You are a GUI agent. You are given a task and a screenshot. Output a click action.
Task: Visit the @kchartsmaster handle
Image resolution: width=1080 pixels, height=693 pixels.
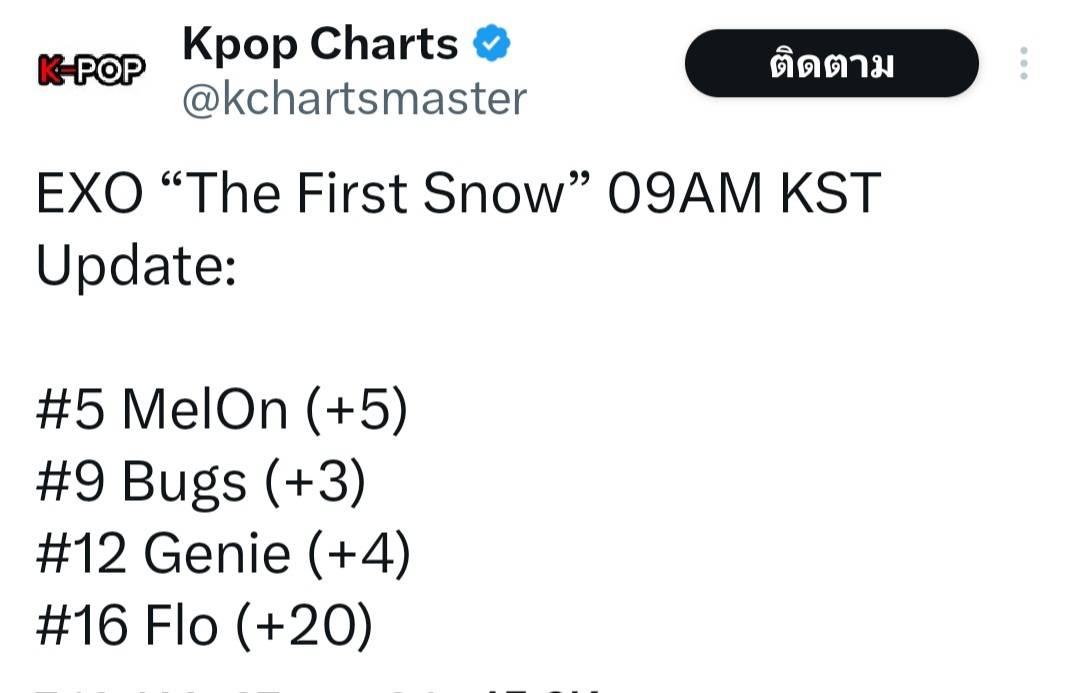pos(355,99)
